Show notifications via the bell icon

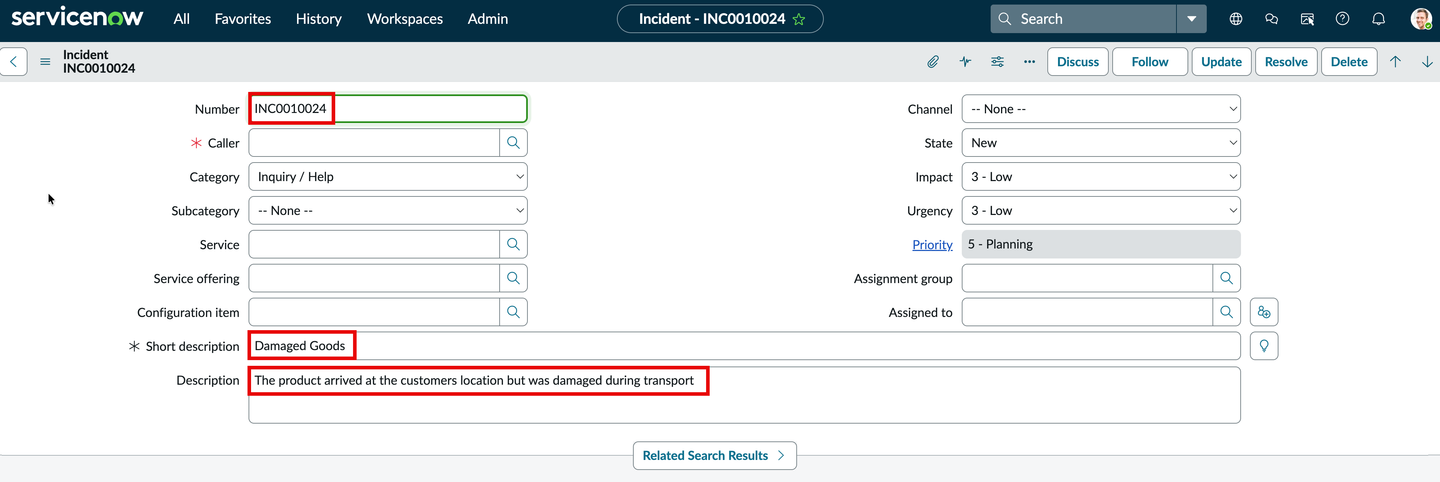click(x=1378, y=19)
